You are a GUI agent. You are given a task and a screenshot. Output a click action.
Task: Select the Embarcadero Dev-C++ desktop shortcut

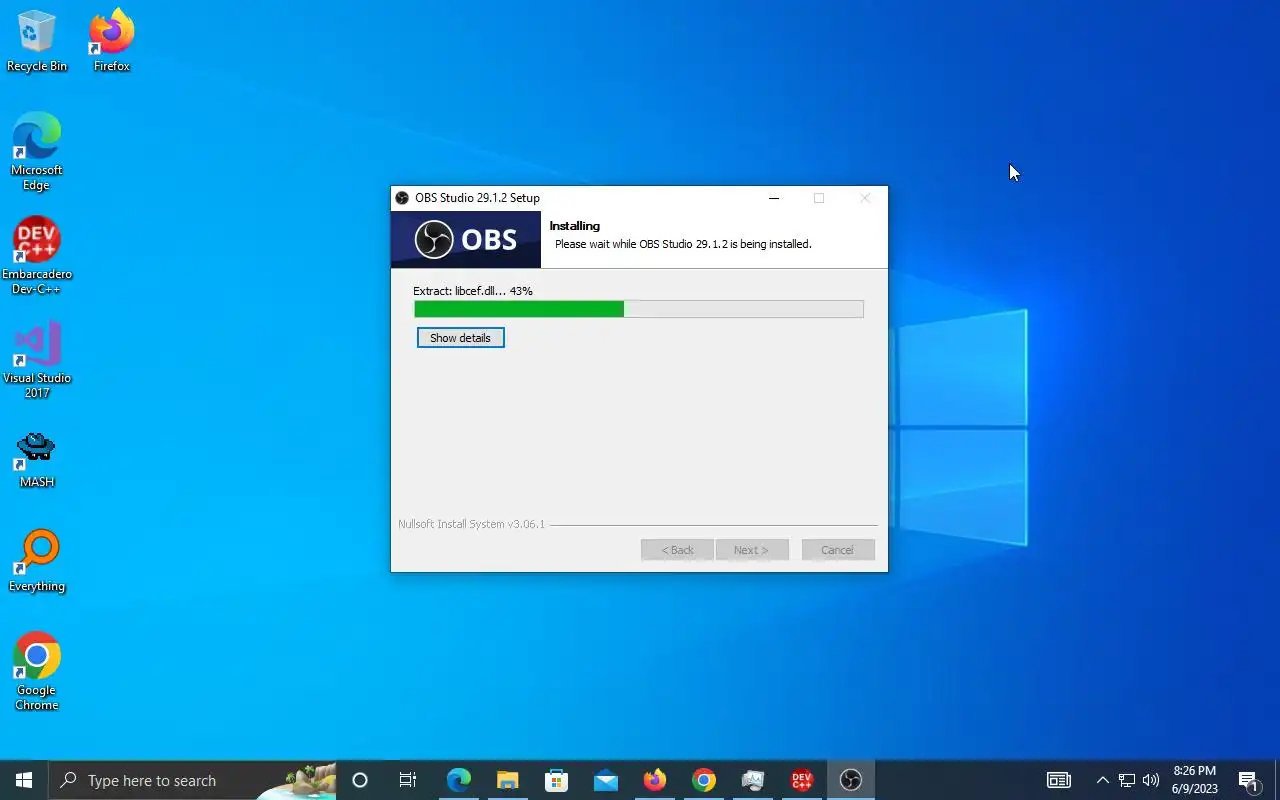point(36,256)
